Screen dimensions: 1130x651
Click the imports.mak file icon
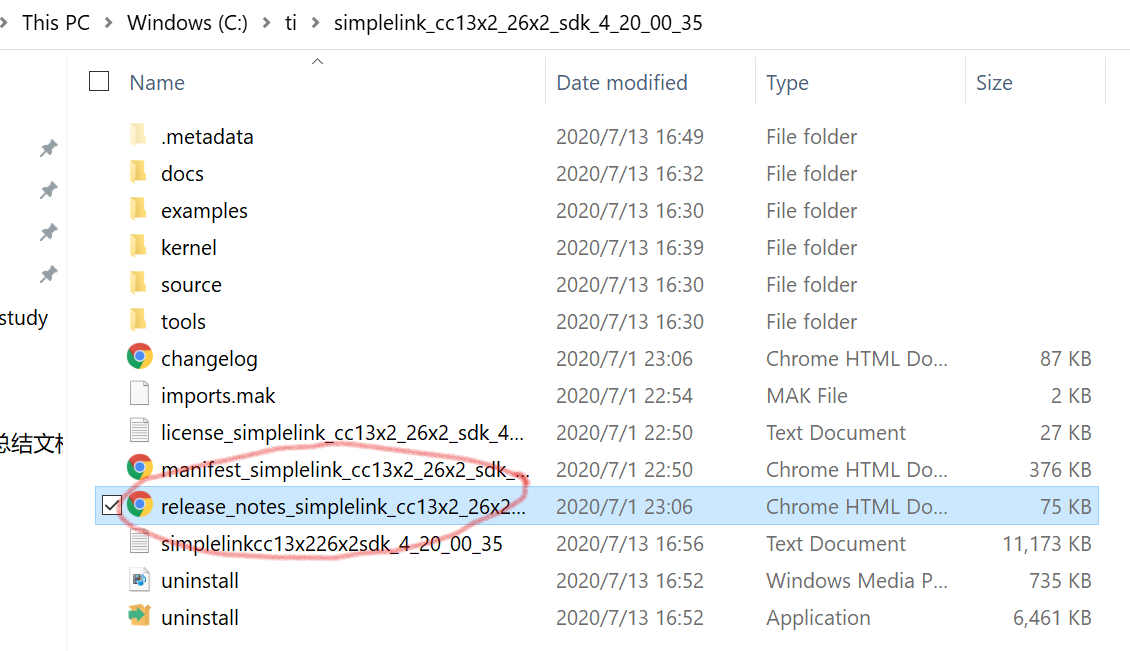[x=139, y=394]
